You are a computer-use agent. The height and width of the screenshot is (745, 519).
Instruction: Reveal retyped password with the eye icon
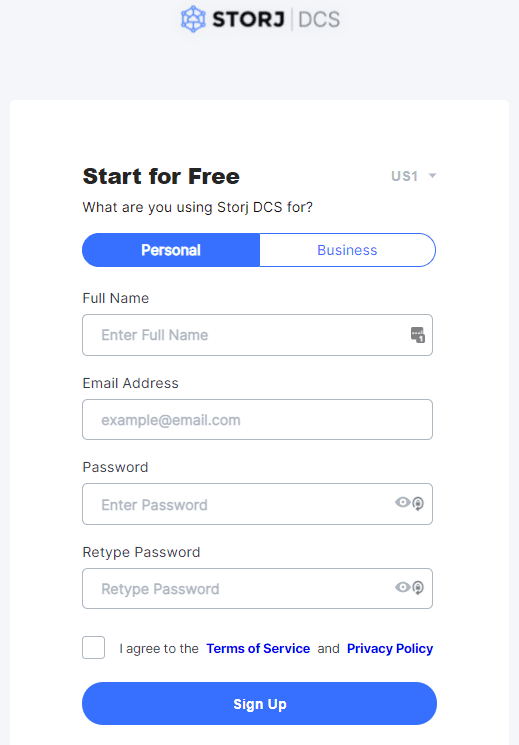point(403,587)
